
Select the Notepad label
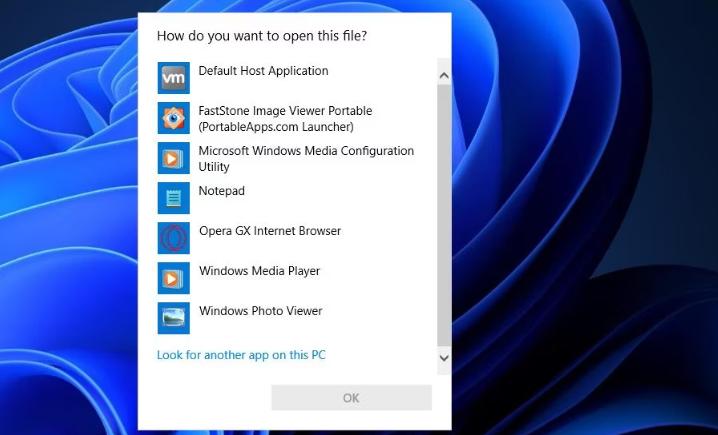222,191
